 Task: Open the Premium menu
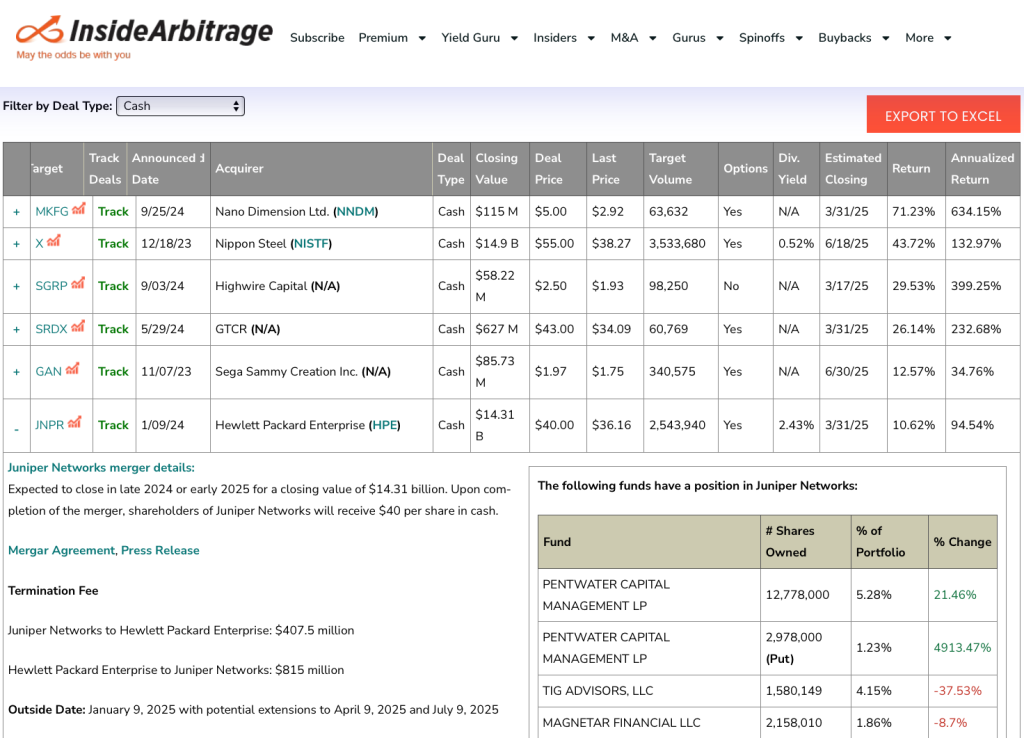pyautogui.click(x=391, y=38)
